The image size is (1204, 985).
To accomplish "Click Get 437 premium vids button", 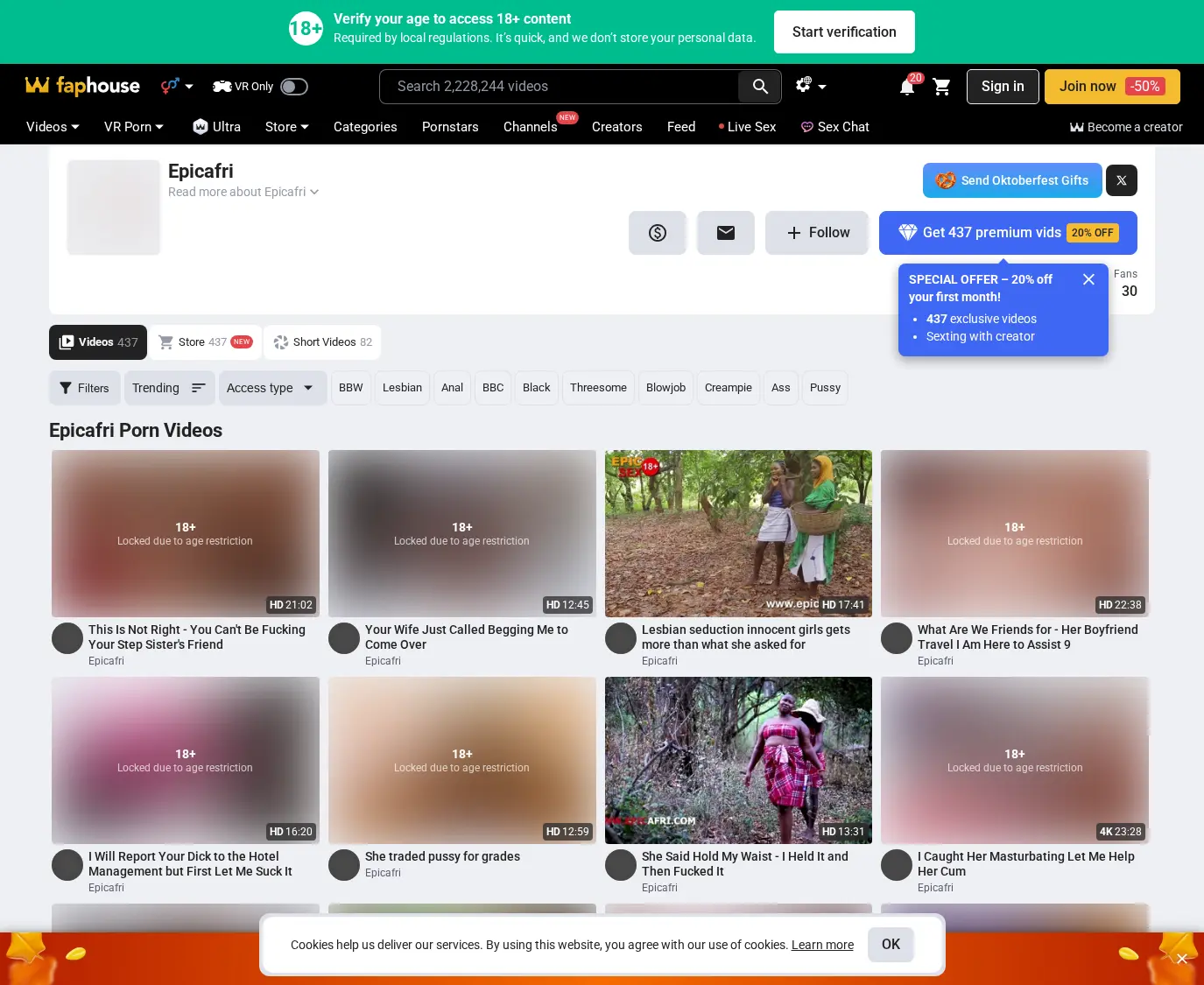I will (1008, 233).
